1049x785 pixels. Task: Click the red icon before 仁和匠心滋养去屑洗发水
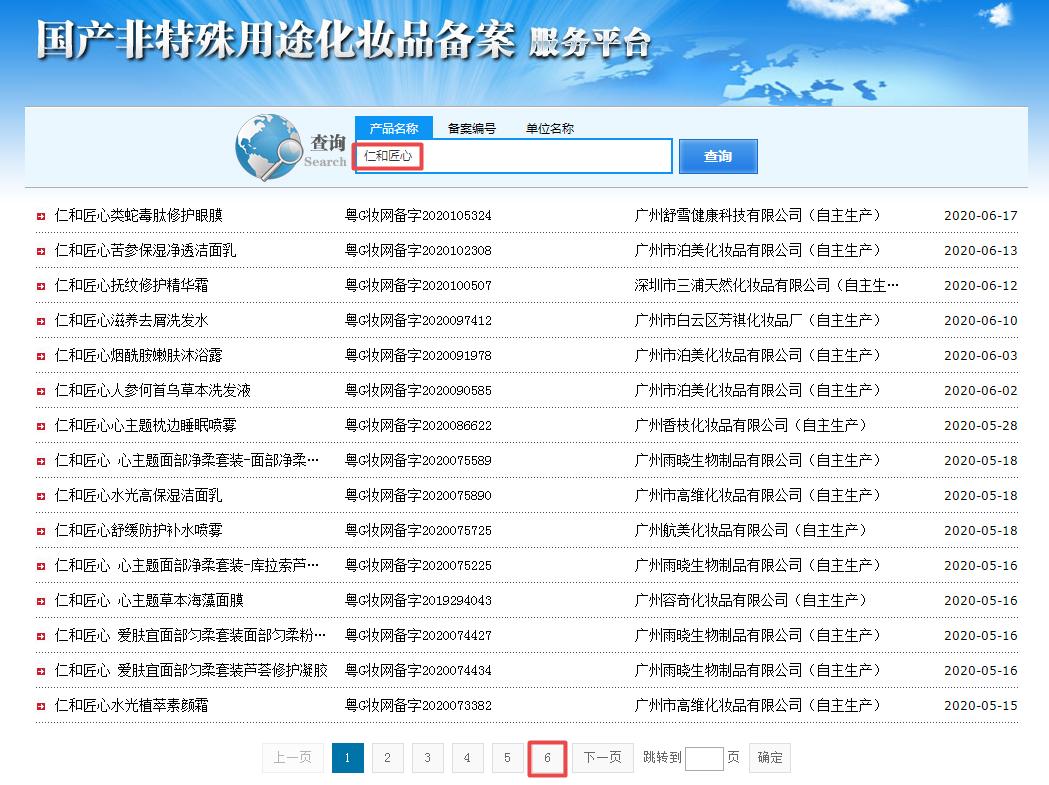tap(40, 320)
